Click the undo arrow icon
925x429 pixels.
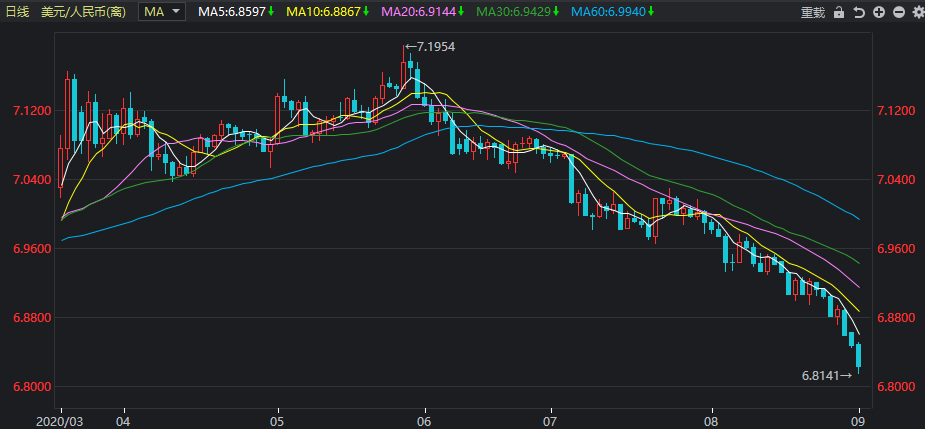point(859,12)
